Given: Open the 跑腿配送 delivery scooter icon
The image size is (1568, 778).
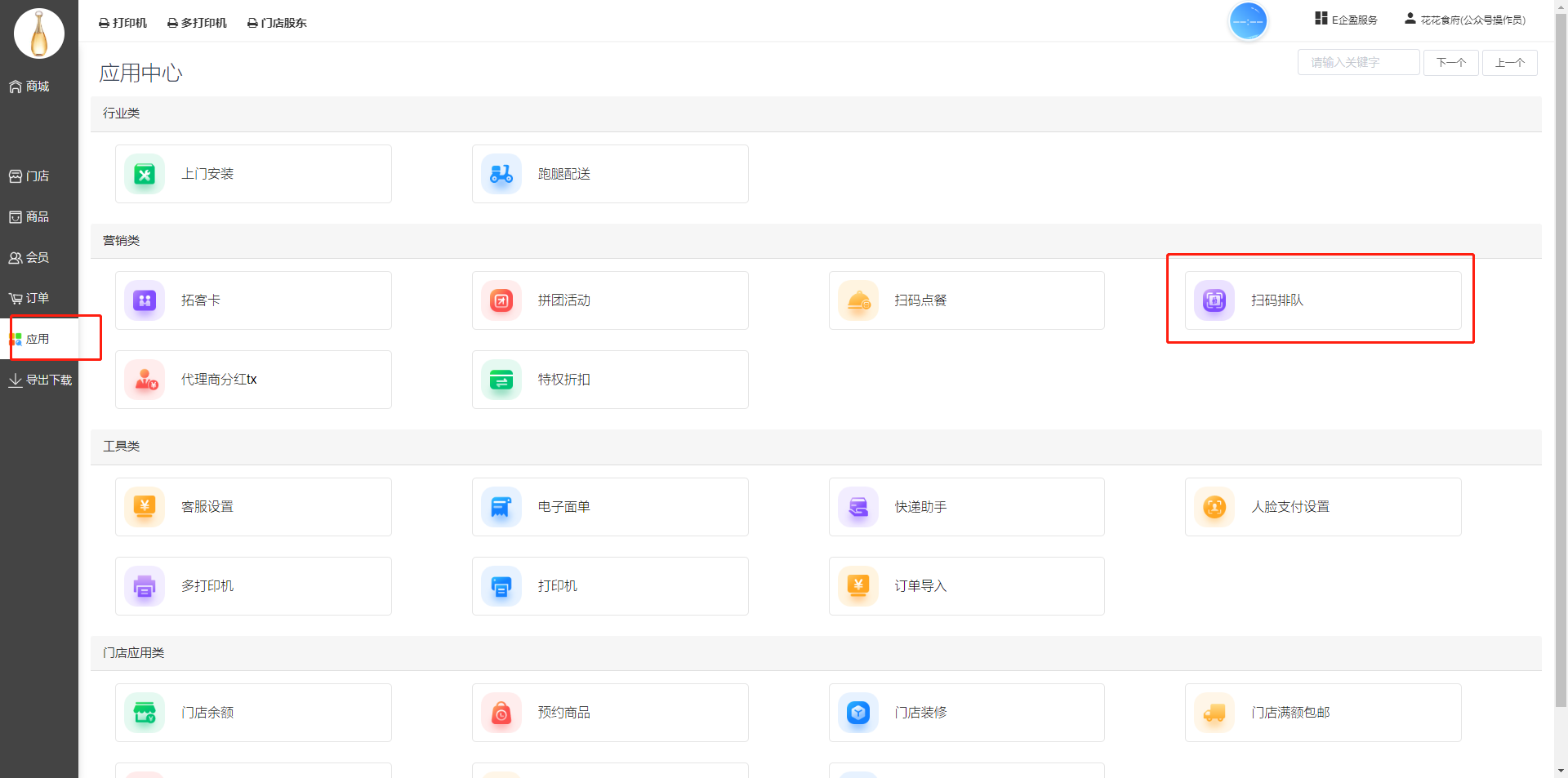Looking at the screenshot, I should [x=501, y=175].
